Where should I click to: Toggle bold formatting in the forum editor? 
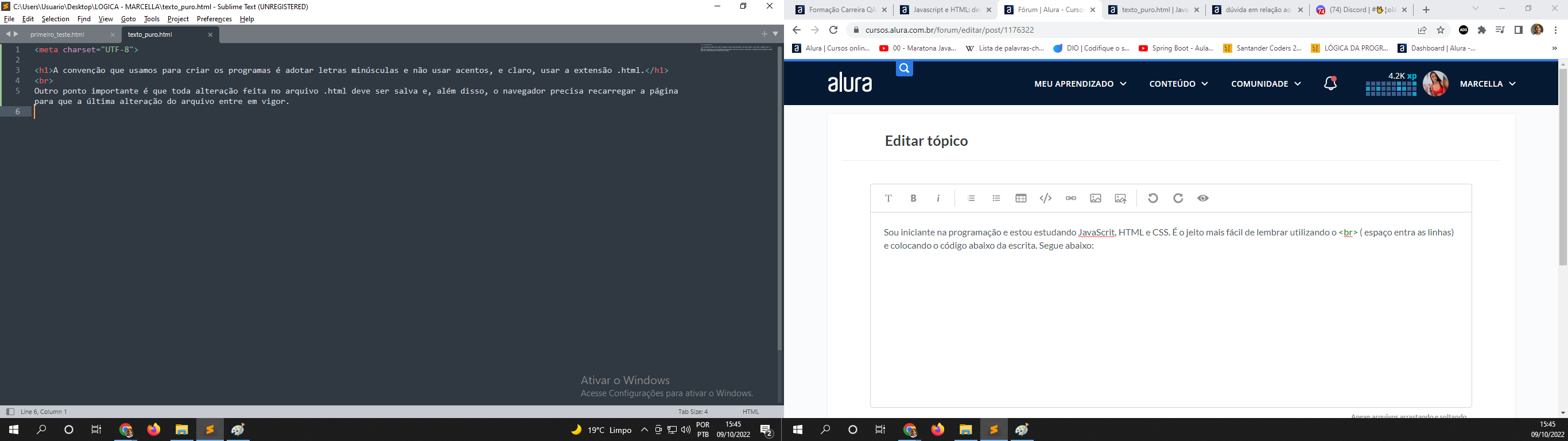[913, 198]
